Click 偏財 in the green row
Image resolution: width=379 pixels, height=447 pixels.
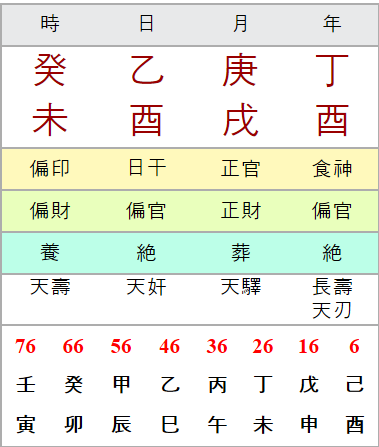[50, 211]
